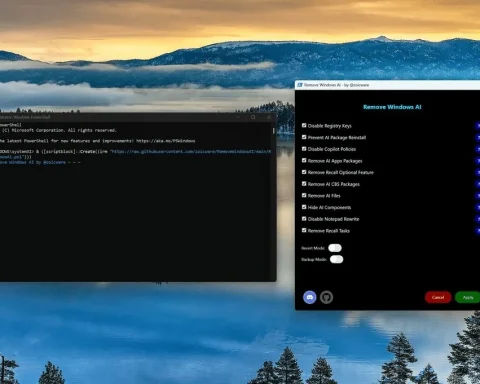The height and width of the screenshot is (384, 480).
Task: Uncheck the Remove AI CBS Packages checkbox
Action: pyautogui.click(x=304, y=184)
